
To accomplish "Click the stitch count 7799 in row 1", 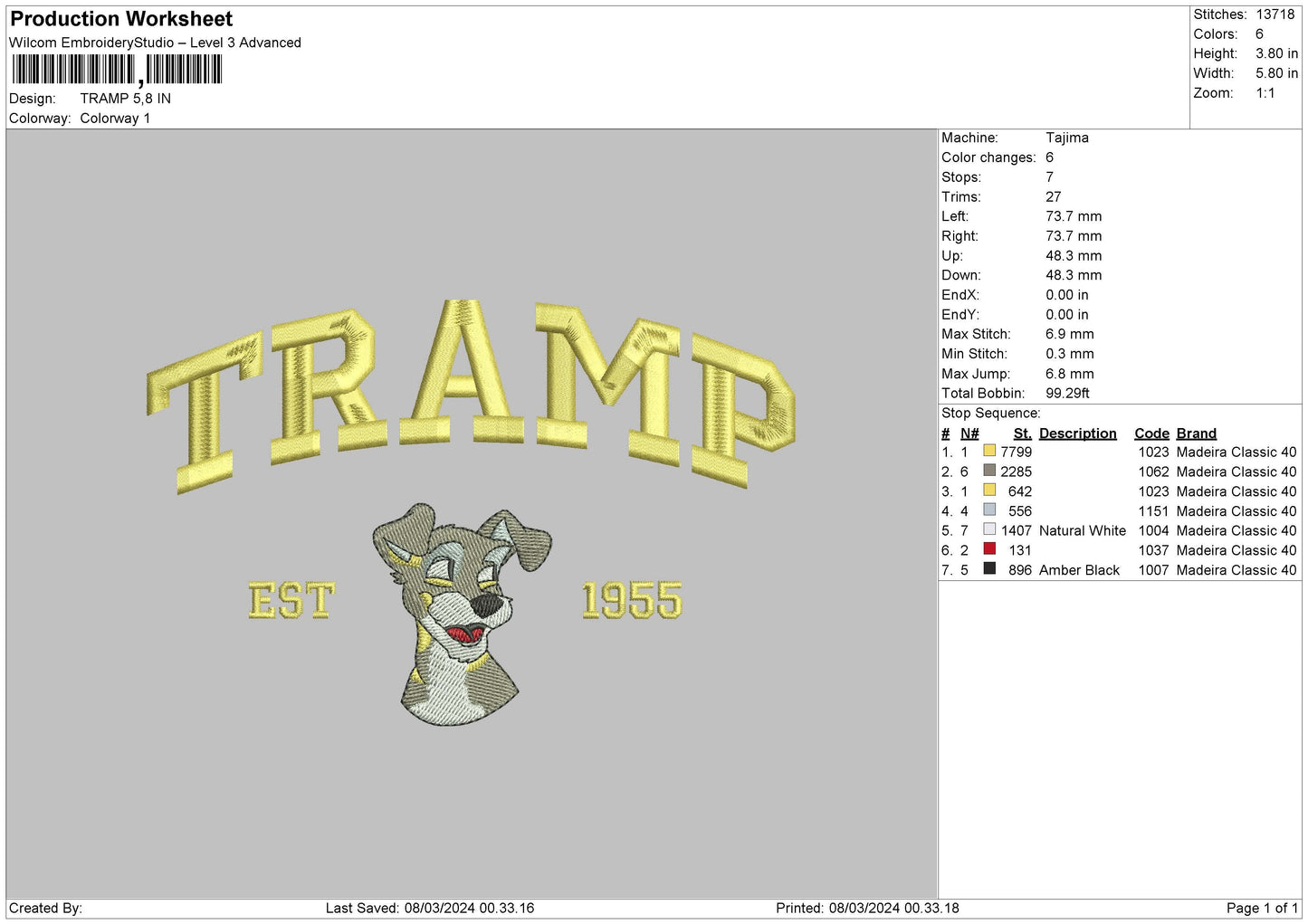I will pyautogui.click(x=1016, y=452).
